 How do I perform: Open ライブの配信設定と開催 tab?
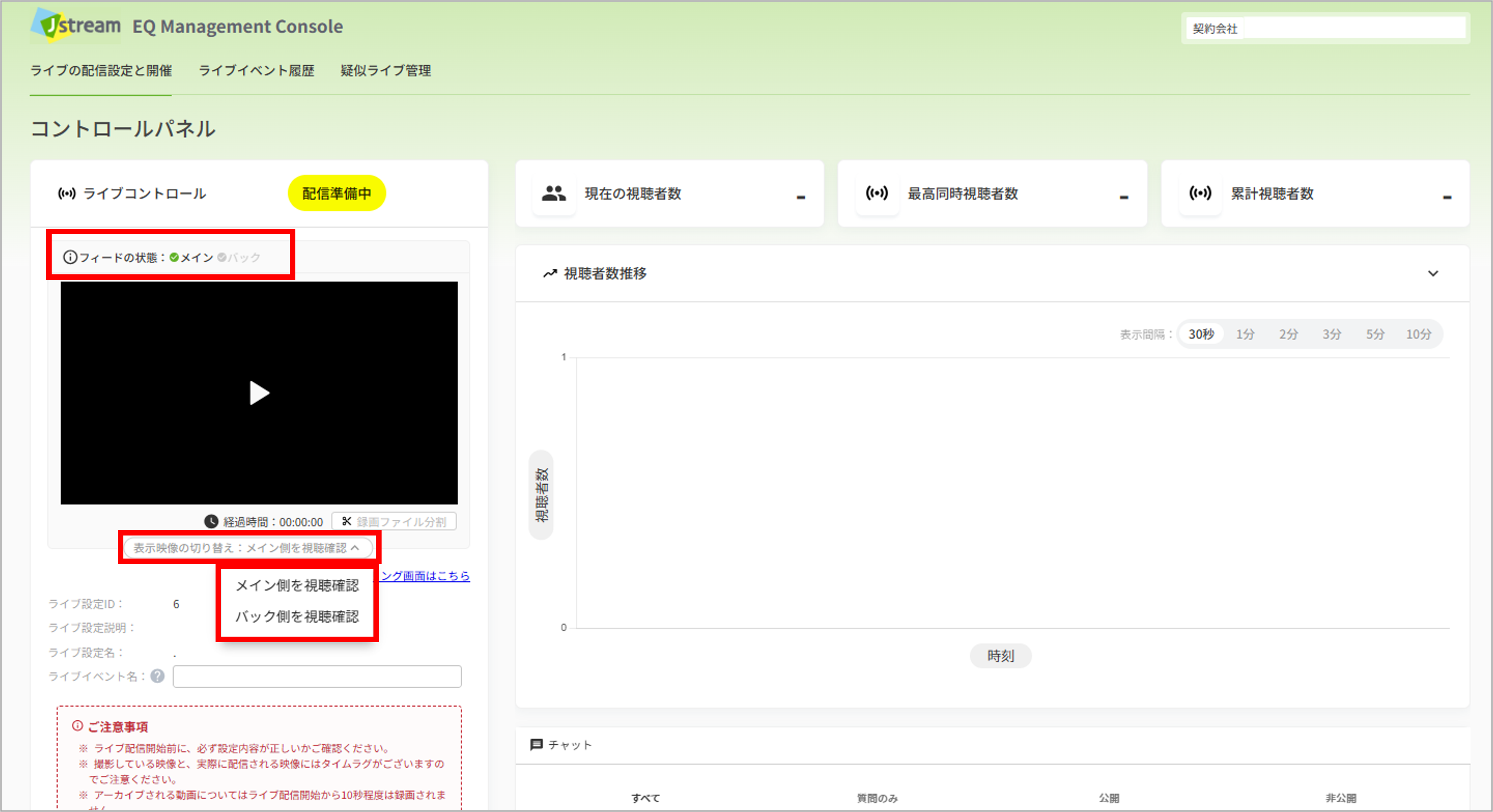101,71
